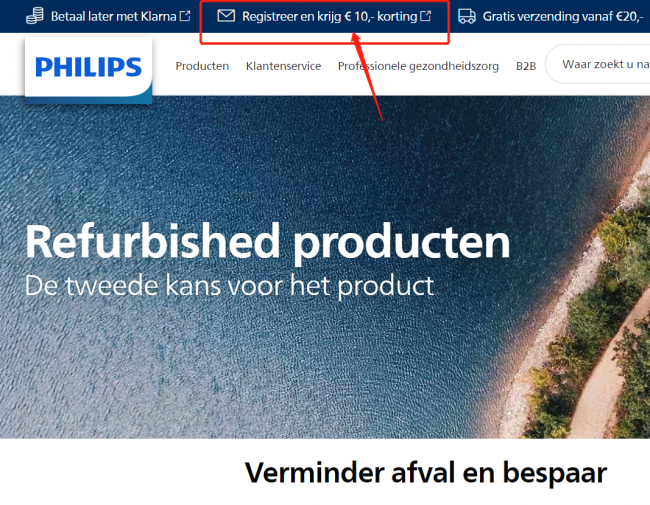This screenshot has height=505, width=650.
Task: Open Professionele gezondheidszorg menu
Action: 418,66
